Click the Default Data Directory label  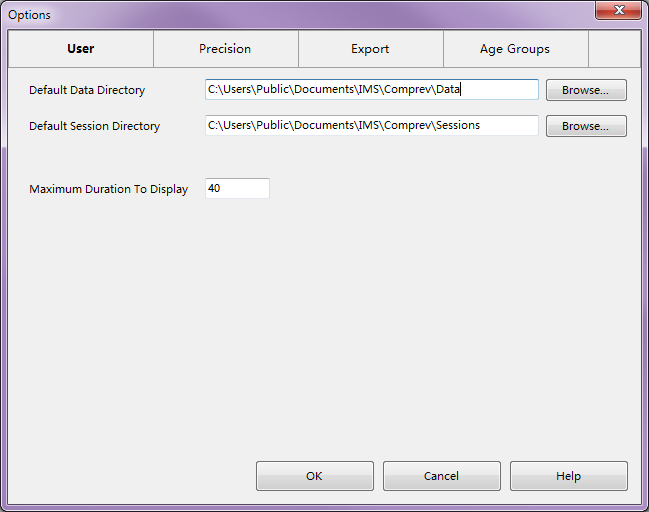pos(87,90)
